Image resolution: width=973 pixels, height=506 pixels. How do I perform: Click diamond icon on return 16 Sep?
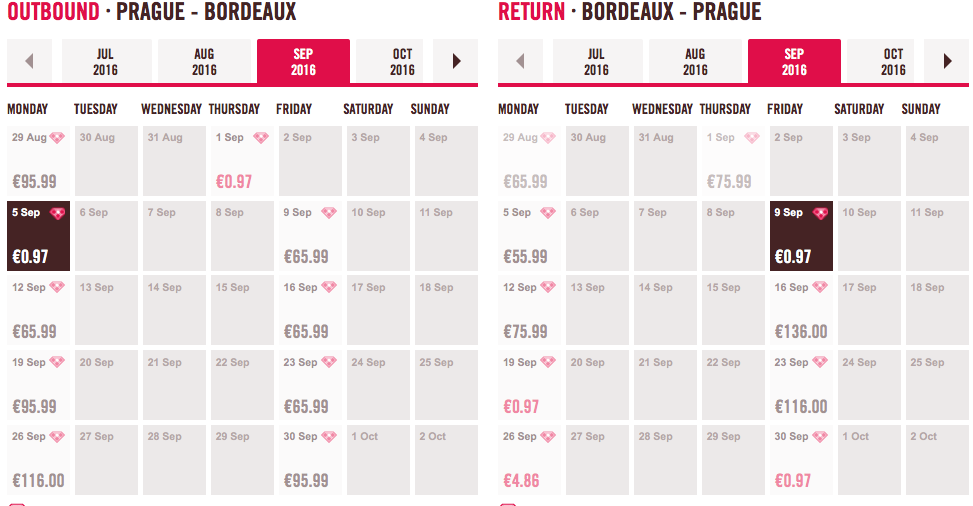point(820,287)
